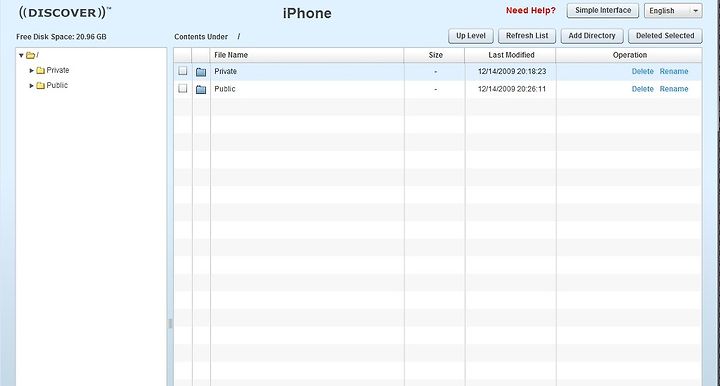Click the Add Directory button
This screenshot has width=720, height=386.
592,36
